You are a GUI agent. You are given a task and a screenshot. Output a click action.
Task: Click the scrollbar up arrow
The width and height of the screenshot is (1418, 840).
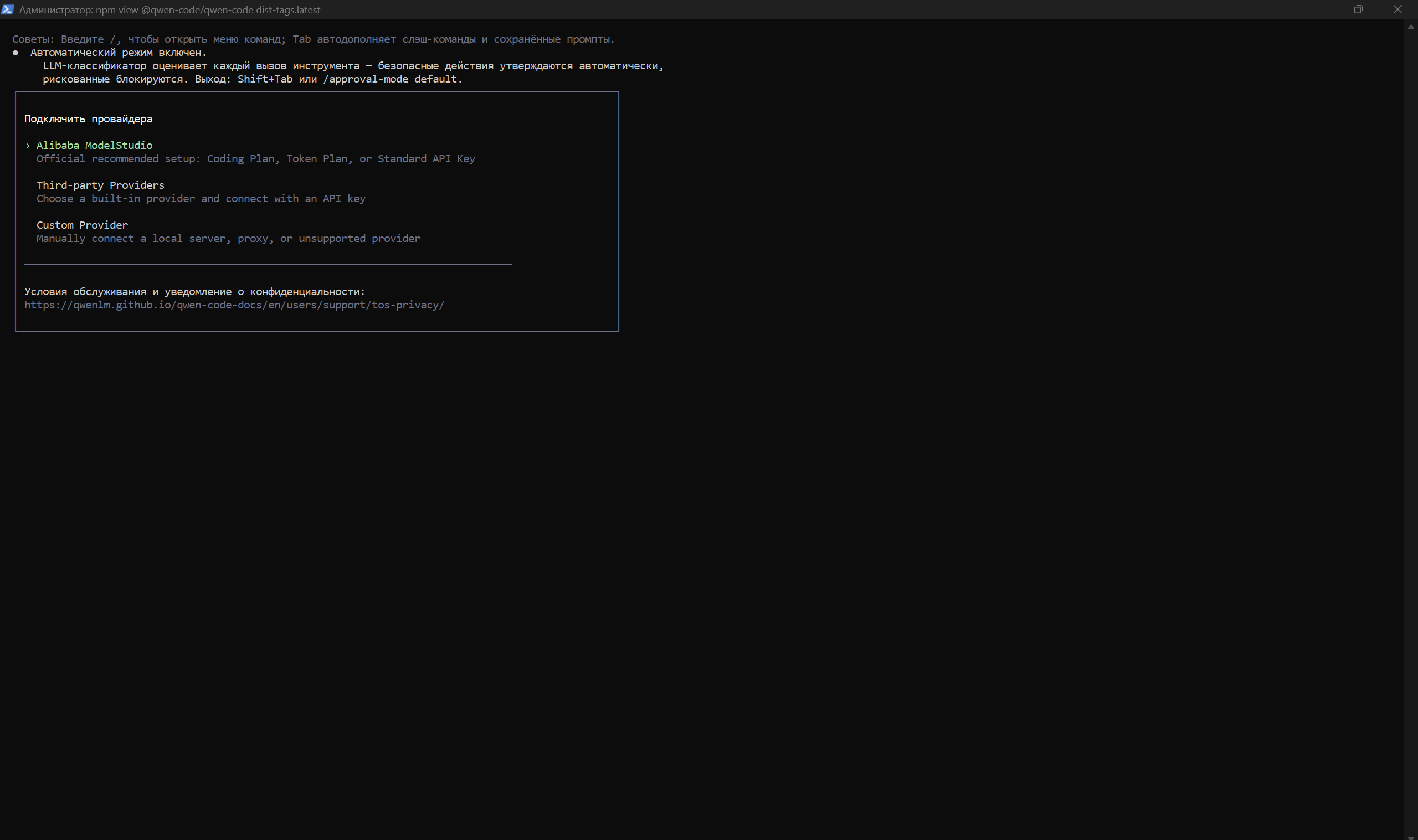click(1411, 27)
